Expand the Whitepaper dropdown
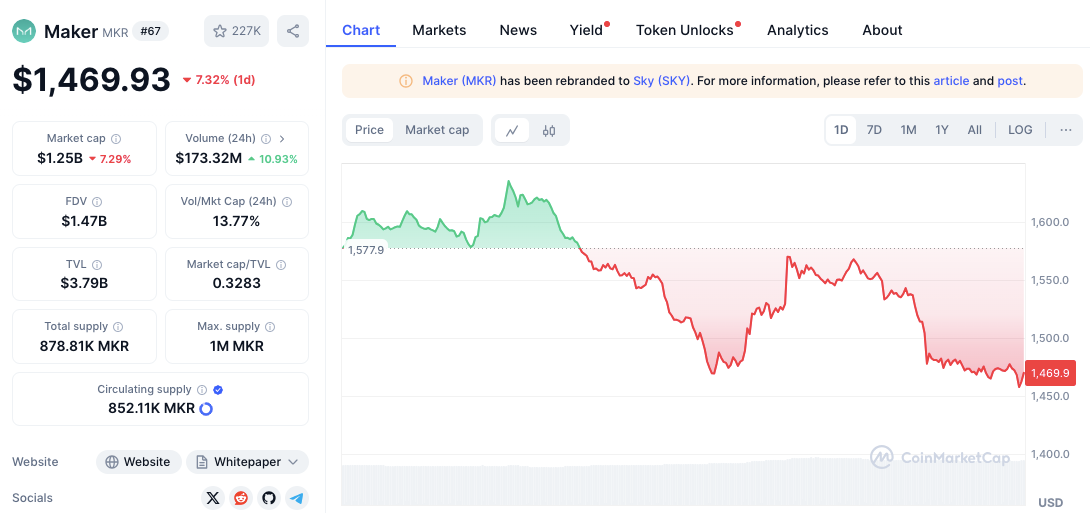Viewport: 1090px width, 513px height. [x=247, y=462]
